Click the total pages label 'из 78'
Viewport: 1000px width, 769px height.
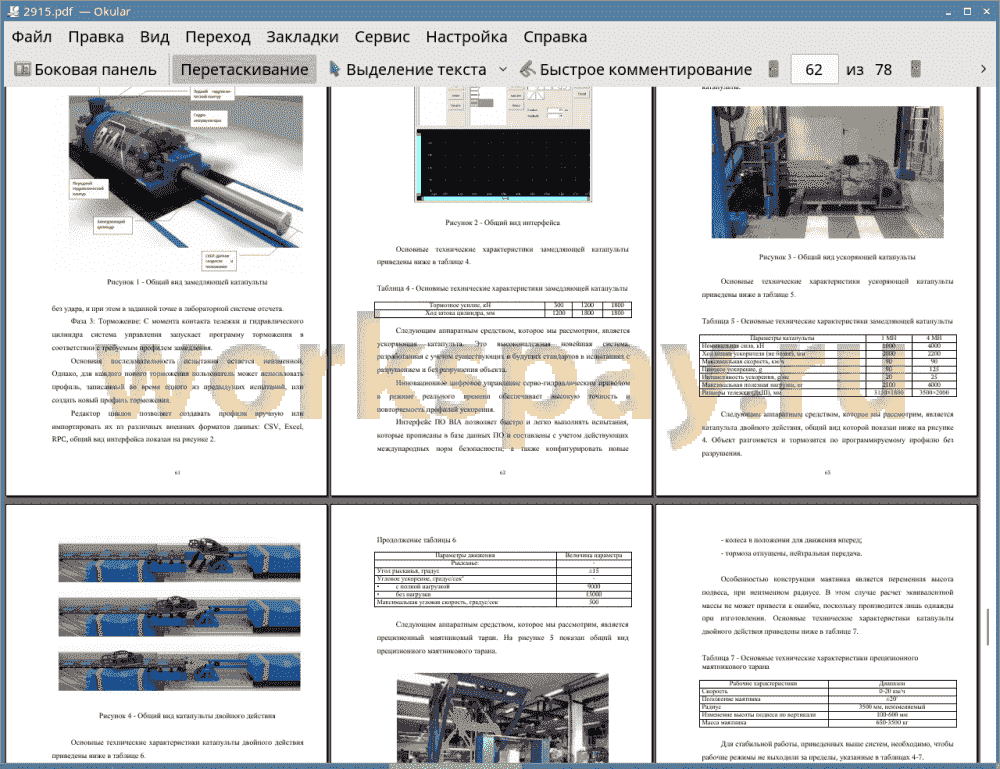coord(869,70)
